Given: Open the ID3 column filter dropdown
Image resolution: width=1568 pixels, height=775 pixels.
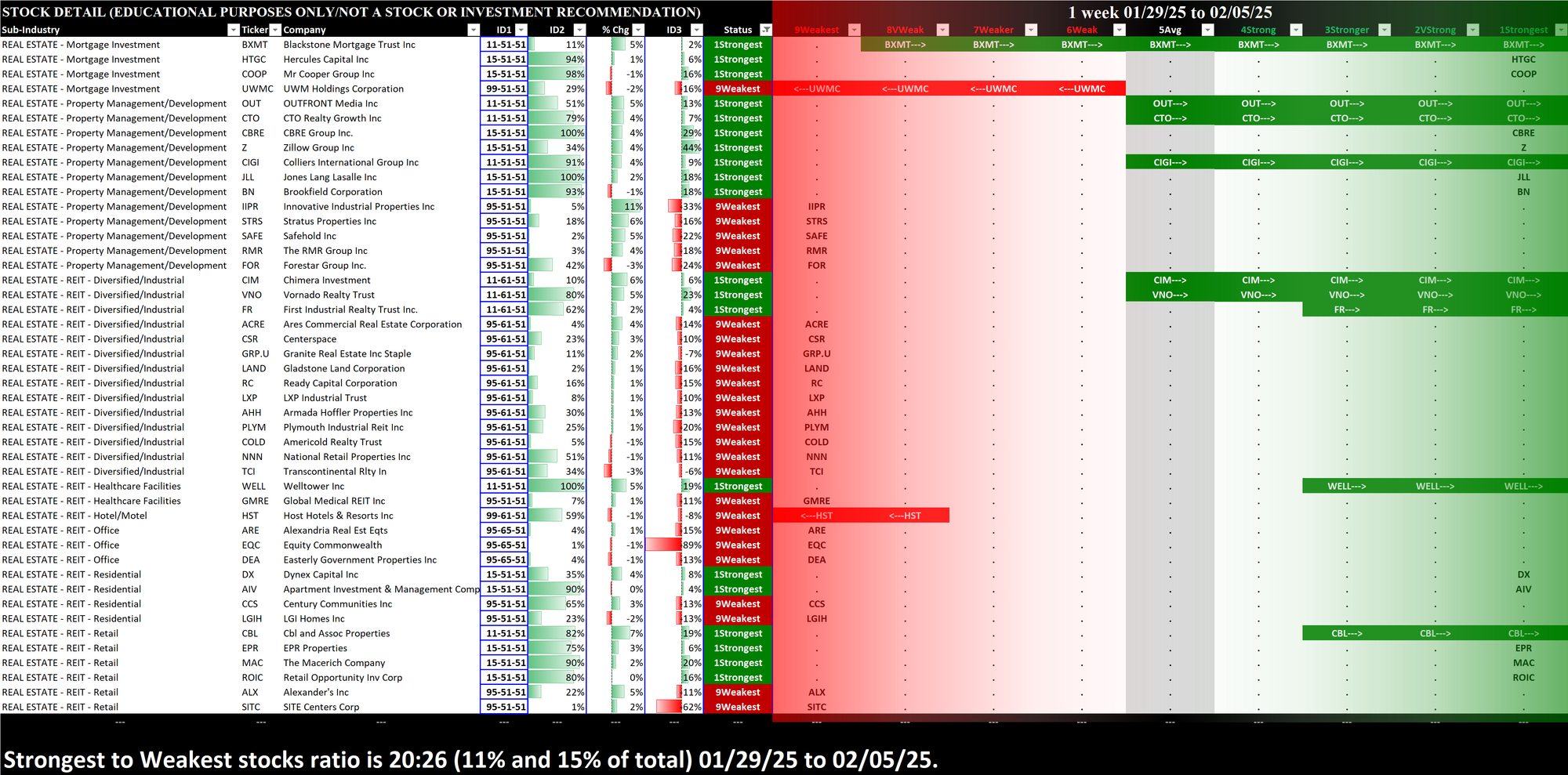Looking at the screenshot, I should tap(697, 30).
